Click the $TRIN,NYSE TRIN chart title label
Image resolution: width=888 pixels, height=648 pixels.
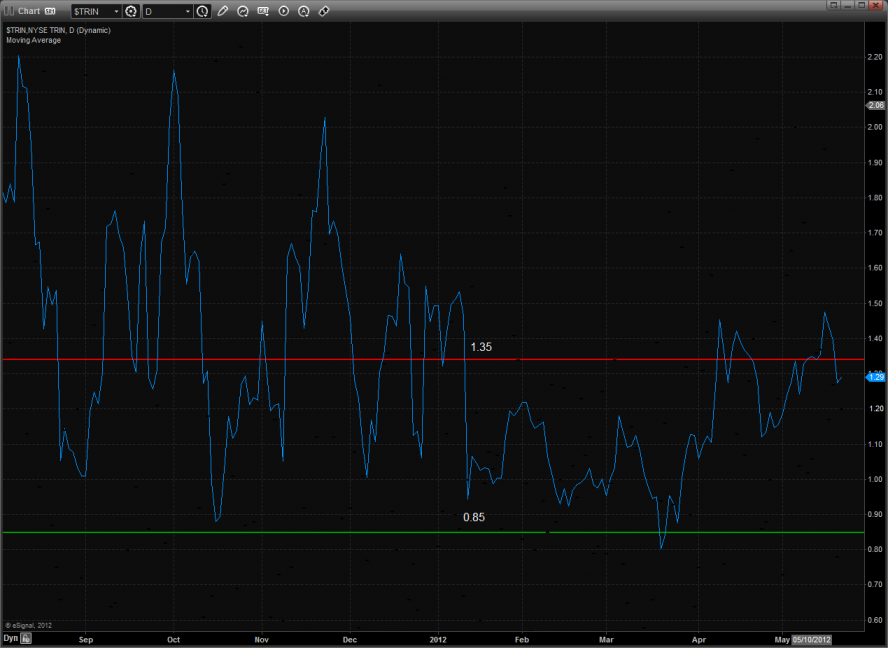tap(55, 31)
